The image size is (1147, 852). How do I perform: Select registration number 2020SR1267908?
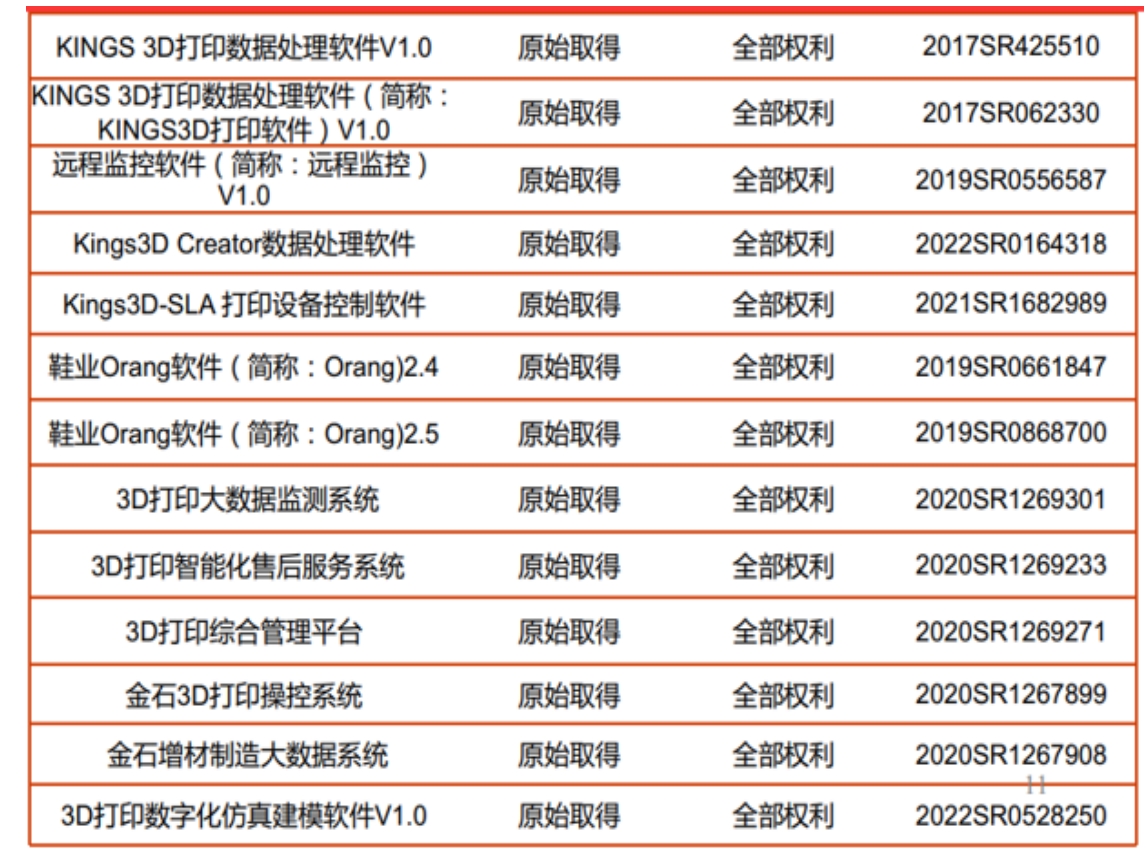[x=1010, y=755]
